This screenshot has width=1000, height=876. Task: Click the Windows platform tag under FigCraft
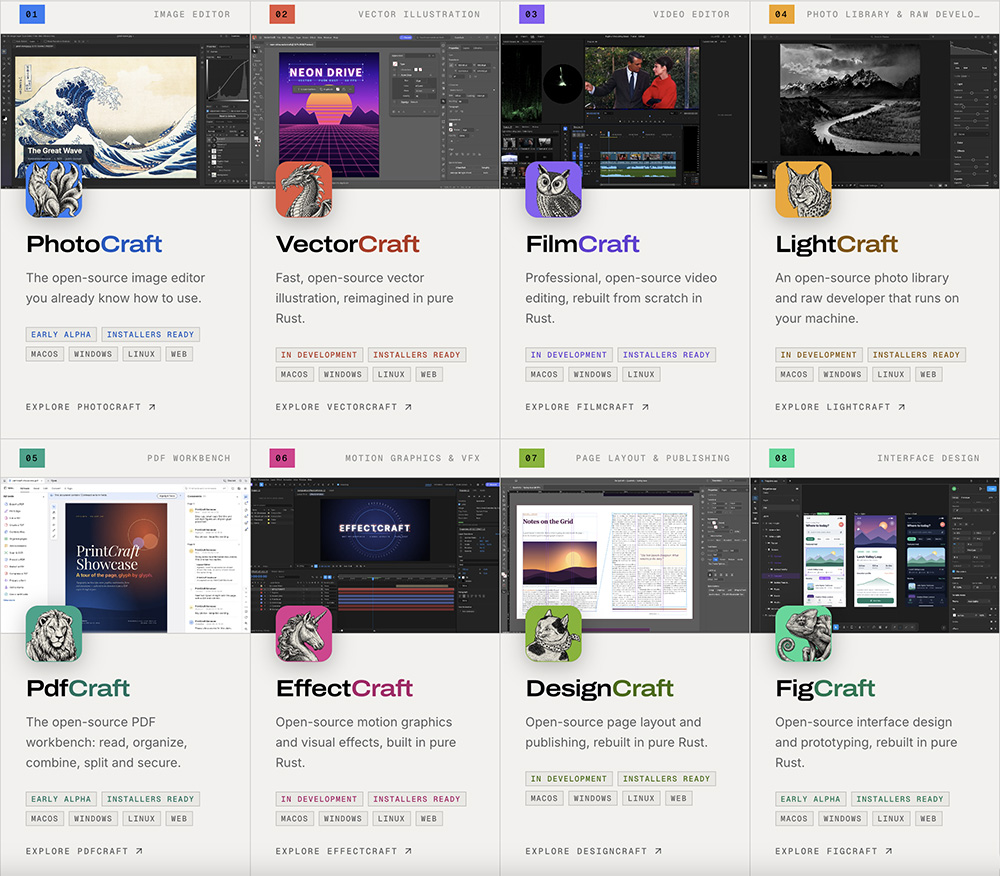[842, 819]
